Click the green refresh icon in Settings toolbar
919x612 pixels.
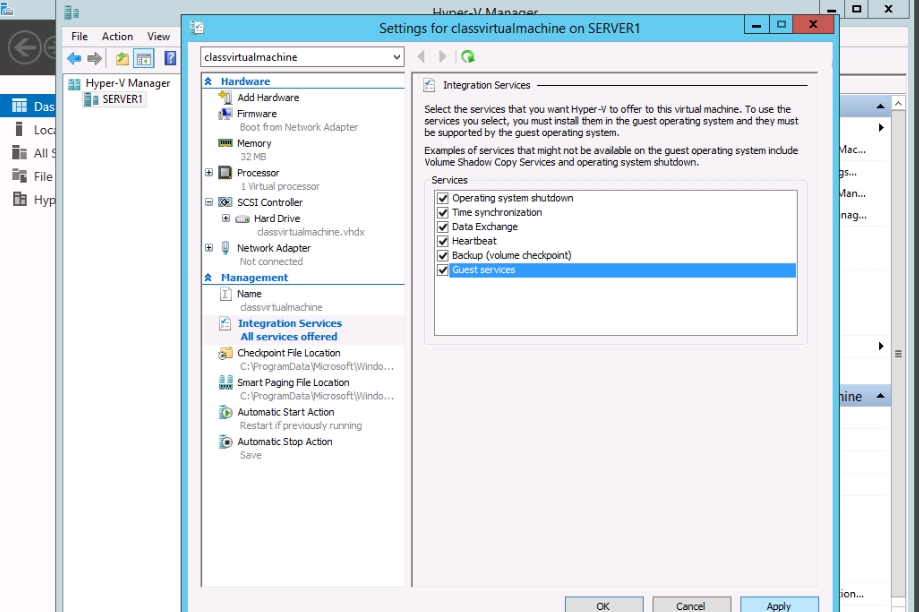[x=468, y=57]
